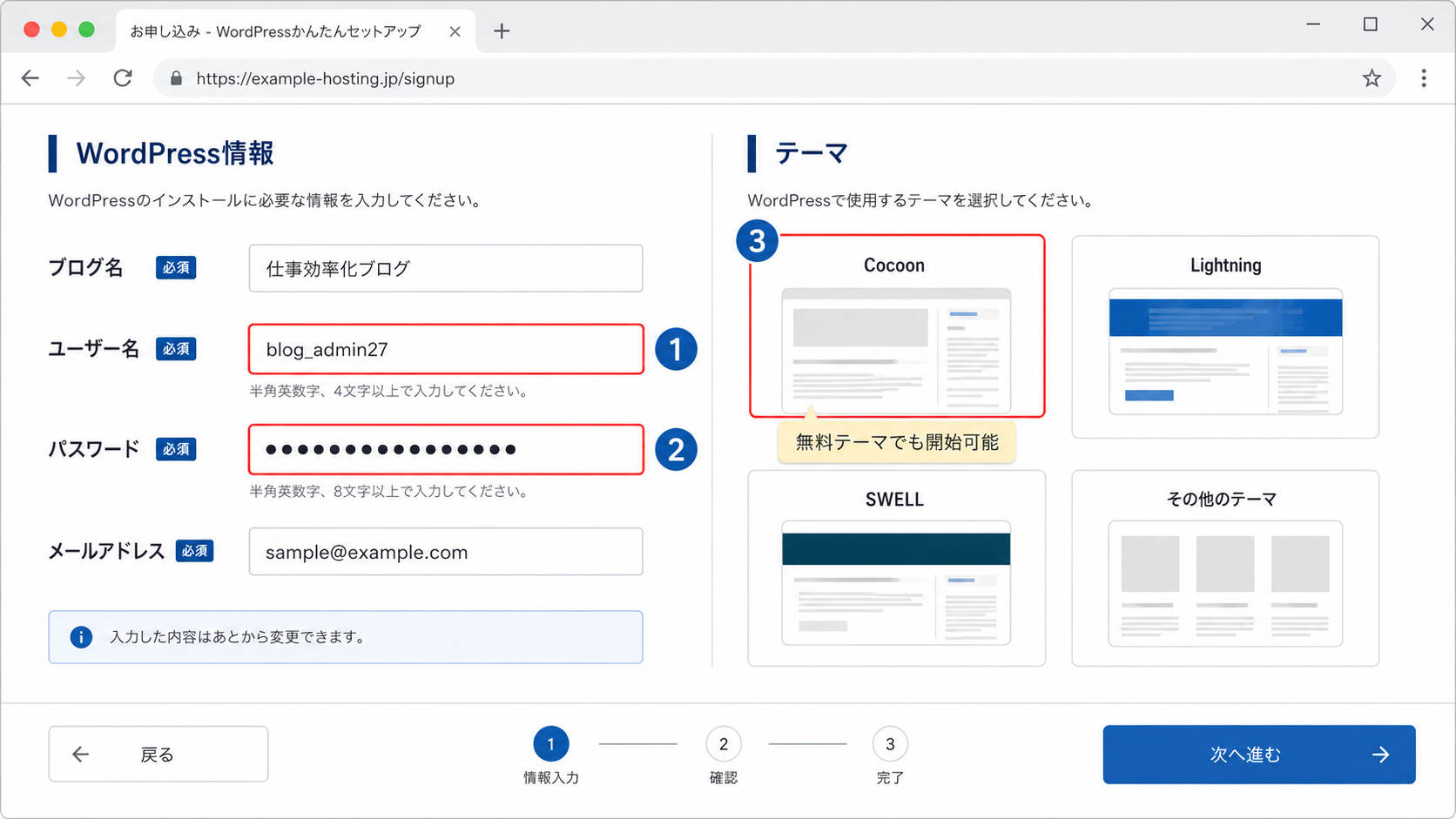Click the ユーザー名 field label
The height and width of the screenshot is (819, 1456).
pos(94,349)
